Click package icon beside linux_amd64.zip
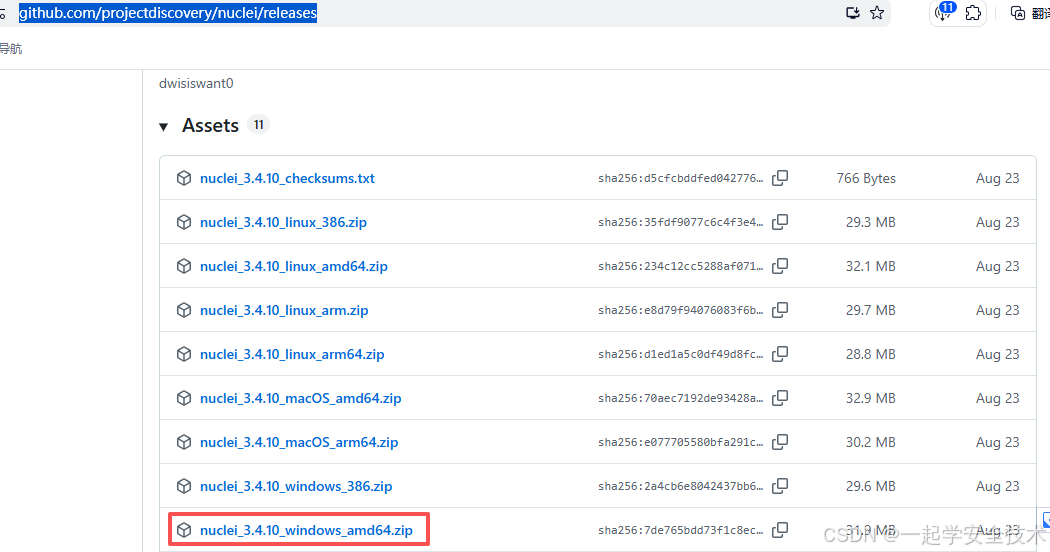Screen dimensions: 1050x552 [183, 267]
